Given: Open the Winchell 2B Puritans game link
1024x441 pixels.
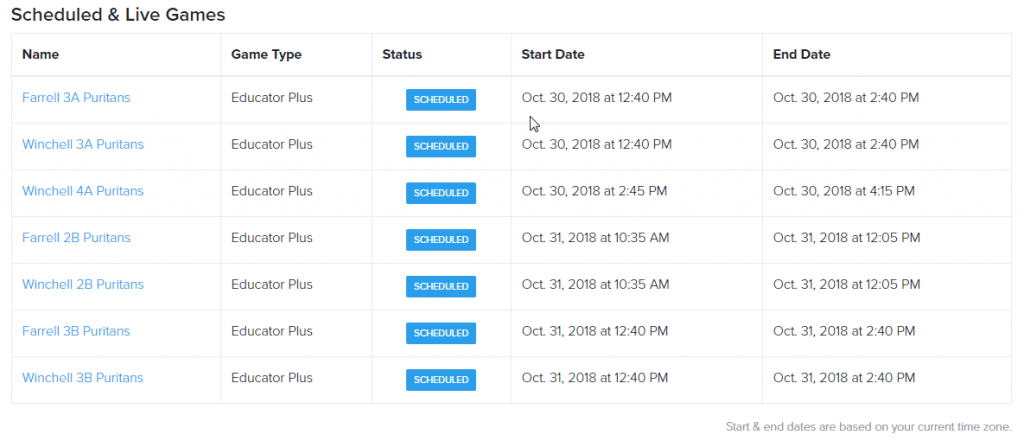Looking at the screenshot, I should point(83,285).
